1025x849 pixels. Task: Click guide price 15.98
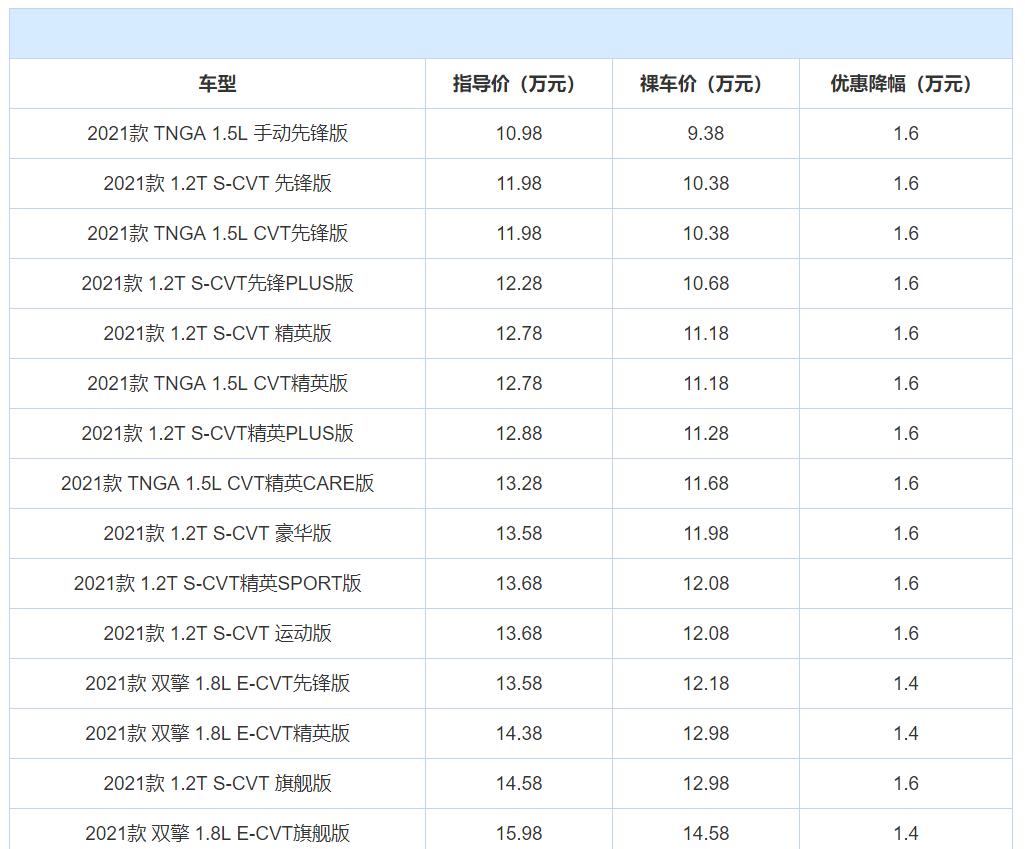click(x=519, y=833)
